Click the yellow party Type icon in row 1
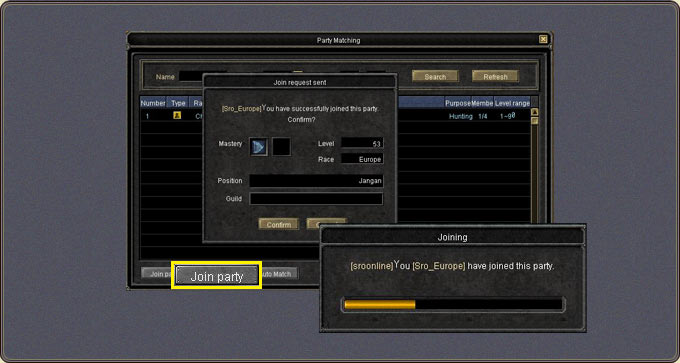 click(x=177, y=115)
